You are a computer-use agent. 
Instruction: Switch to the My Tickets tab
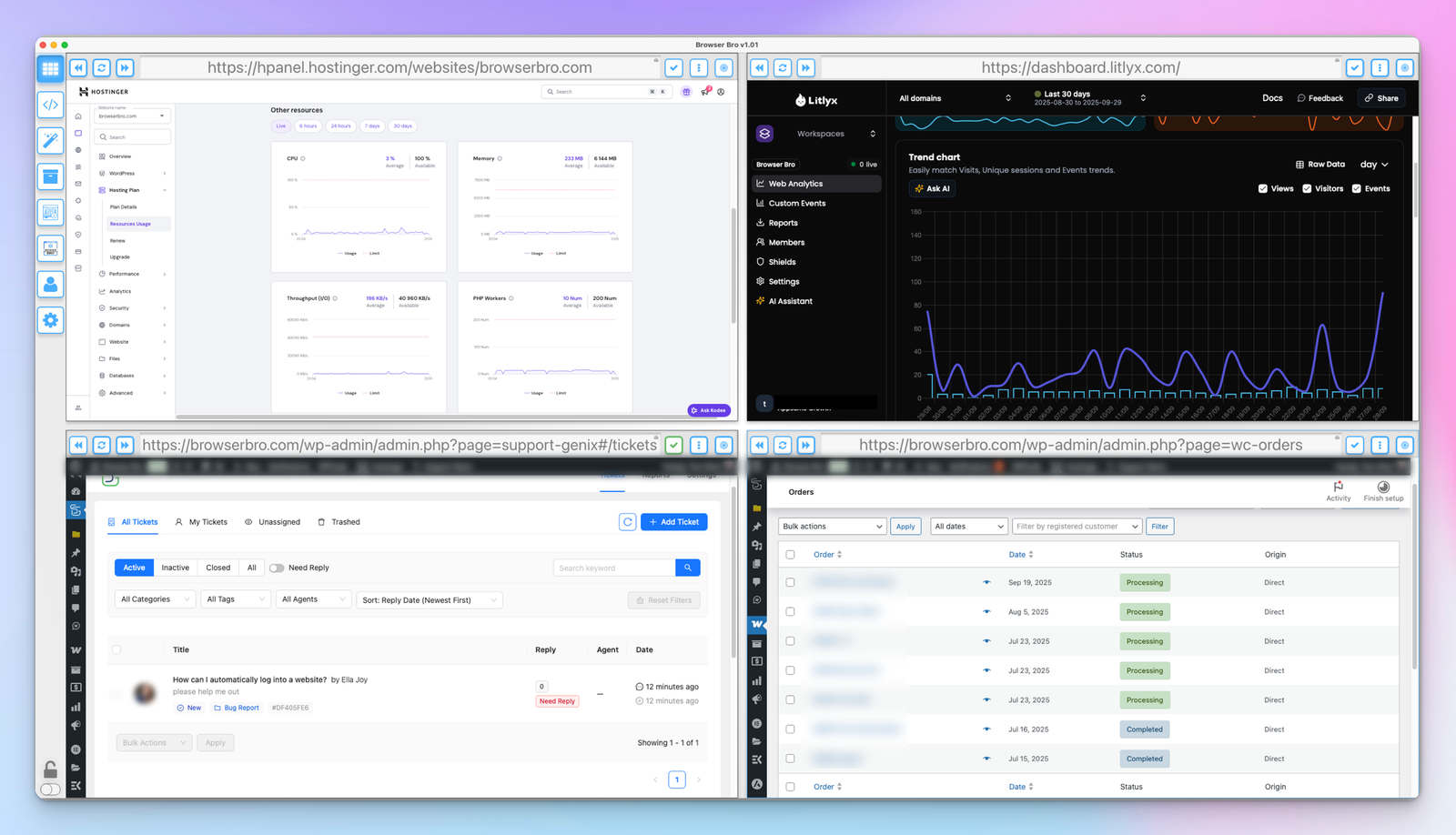pos(201,522)
